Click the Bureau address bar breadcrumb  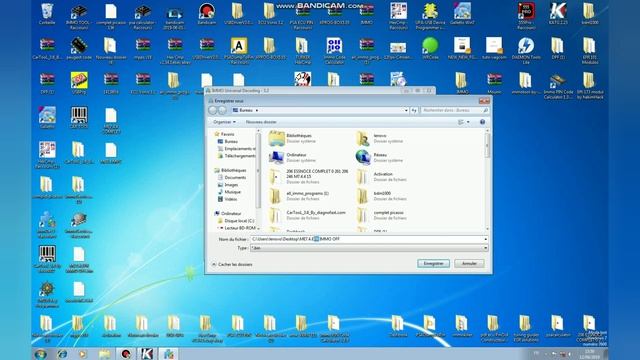pyautogui.click(x=245, y=110)
